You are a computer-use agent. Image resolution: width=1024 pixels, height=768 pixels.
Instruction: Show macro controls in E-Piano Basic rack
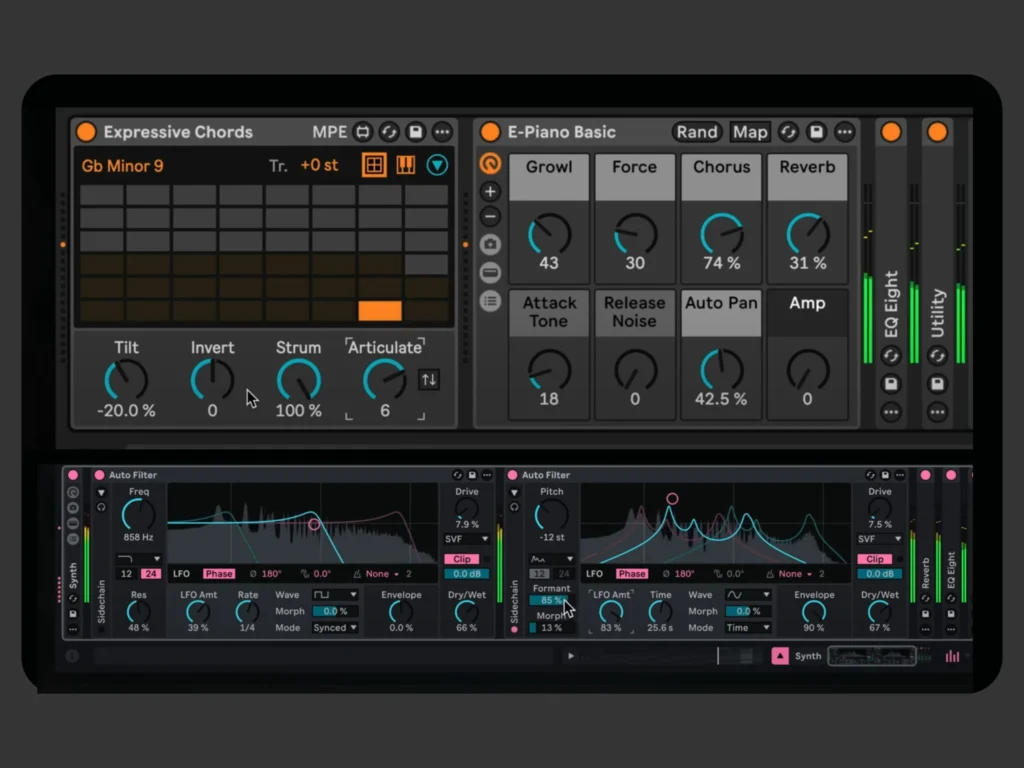click(x=490, y=163)
